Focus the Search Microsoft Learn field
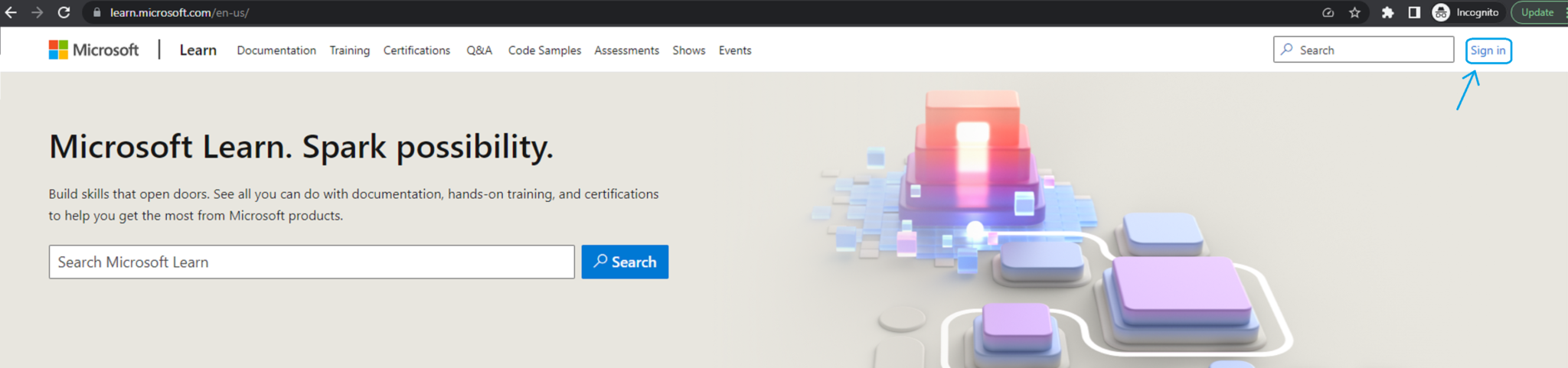1568x368 pixels. point(312,262)
